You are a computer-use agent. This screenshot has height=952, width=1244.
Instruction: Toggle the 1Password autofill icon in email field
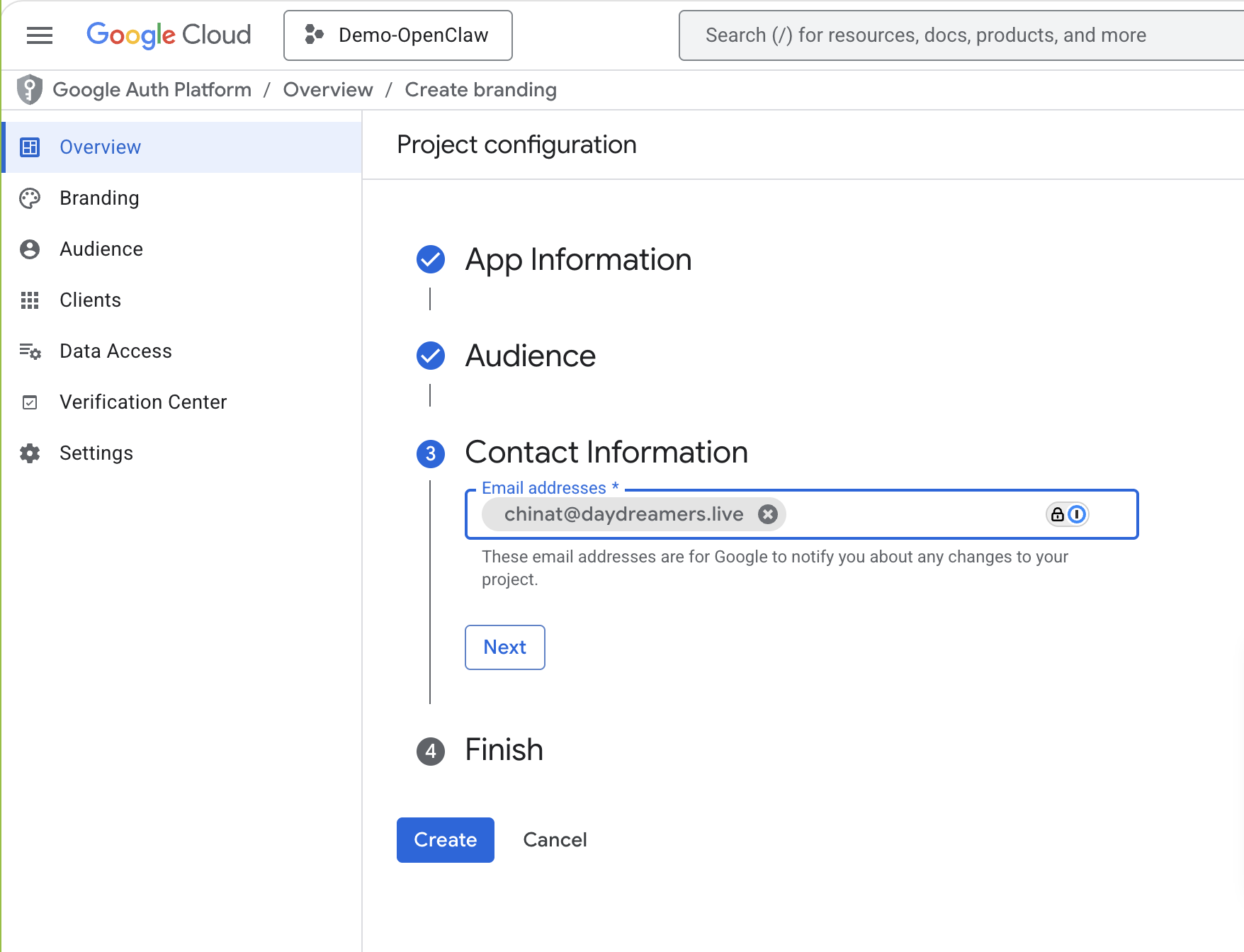(1076, 515)
